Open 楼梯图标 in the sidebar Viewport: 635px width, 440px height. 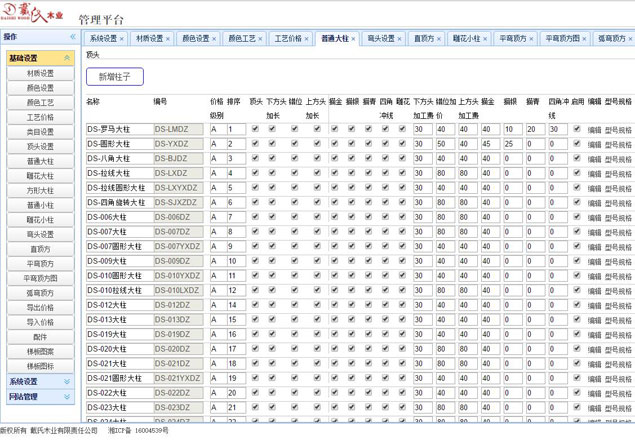click(x=40, y=366)
